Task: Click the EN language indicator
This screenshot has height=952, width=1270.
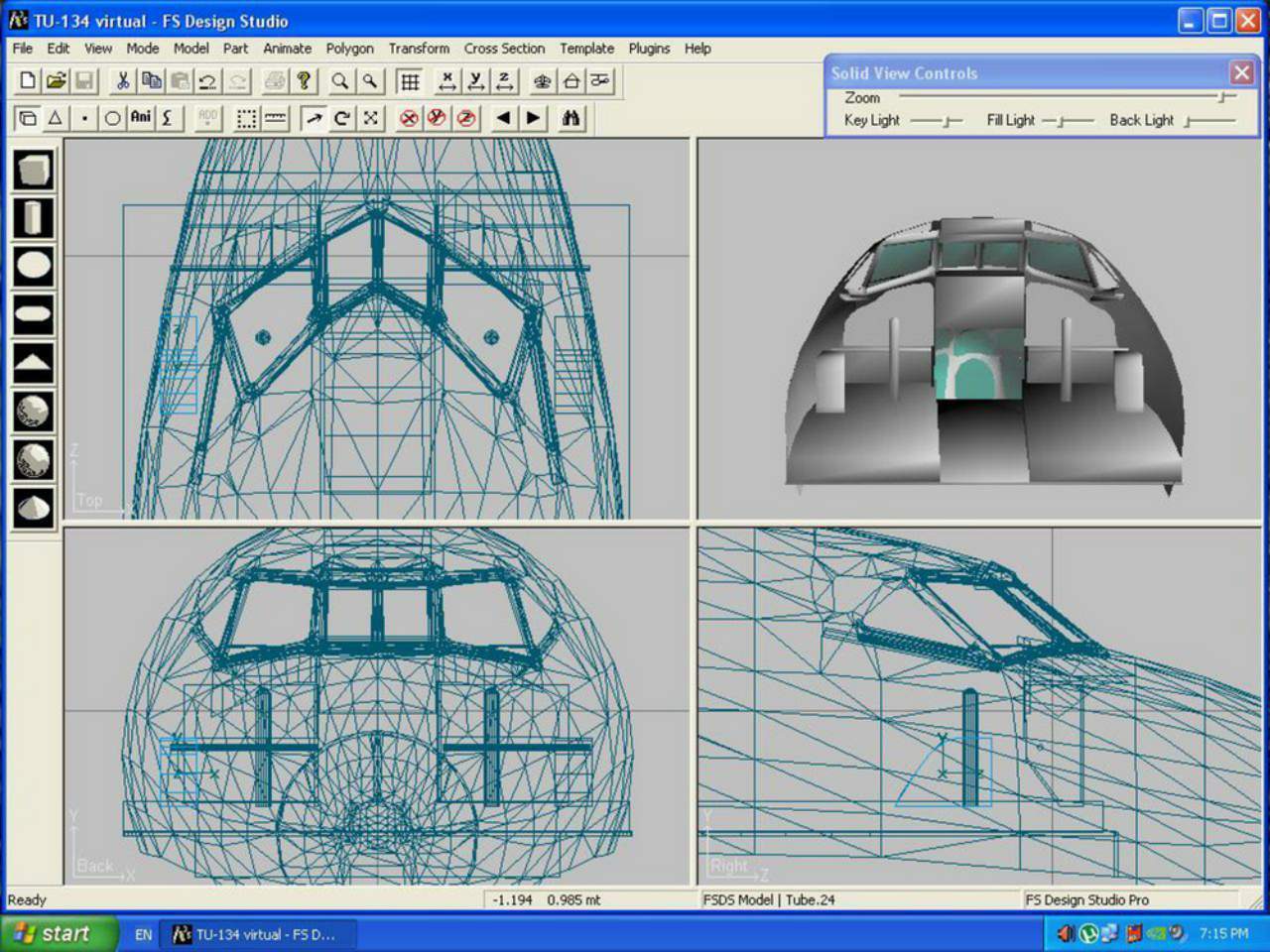Action: (143, 934)
